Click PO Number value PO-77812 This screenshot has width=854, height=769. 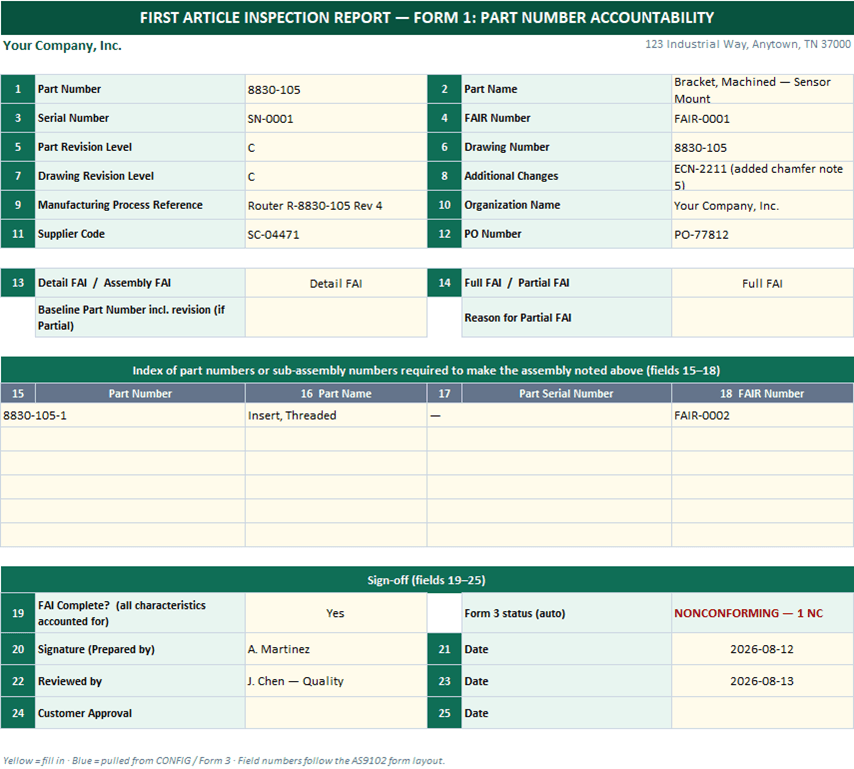(762, 234)
